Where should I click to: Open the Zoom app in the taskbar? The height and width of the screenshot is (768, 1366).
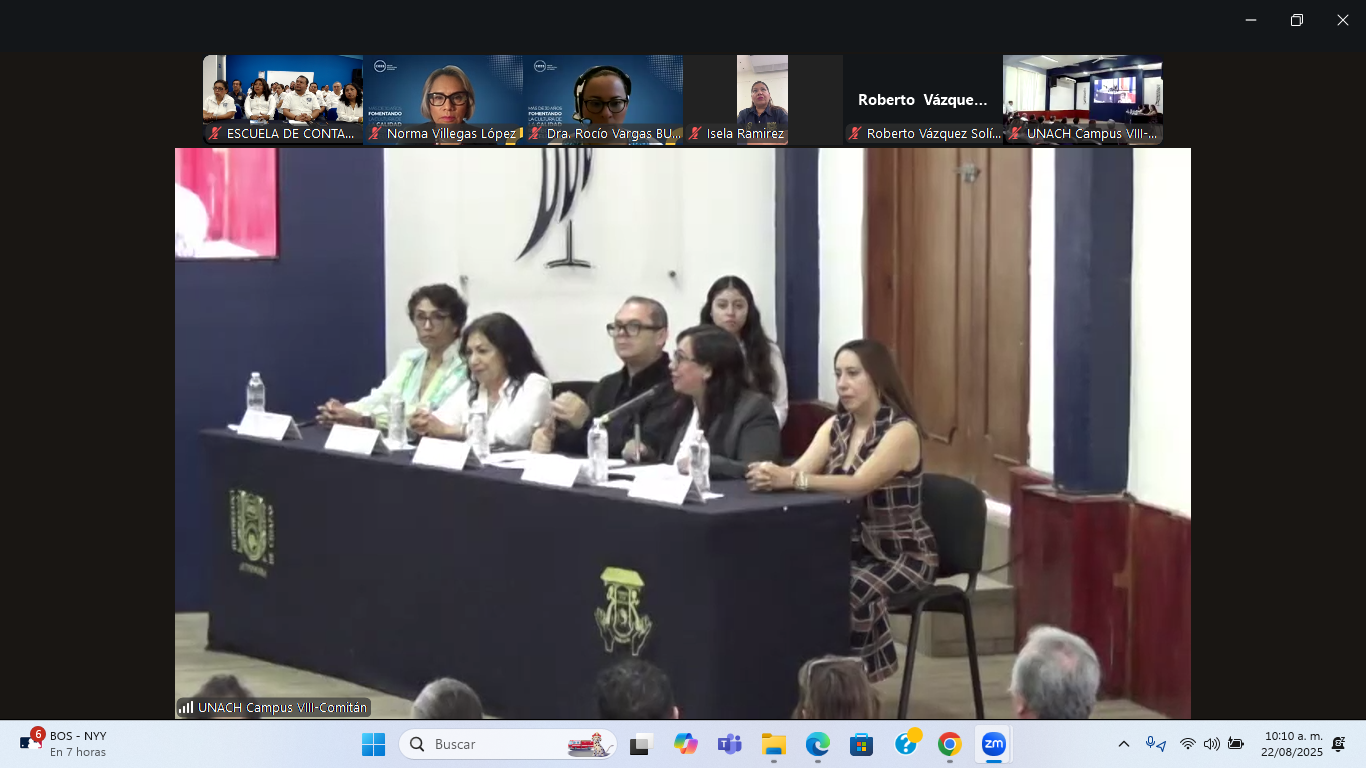pyautogui.click(x=993, y=744)
